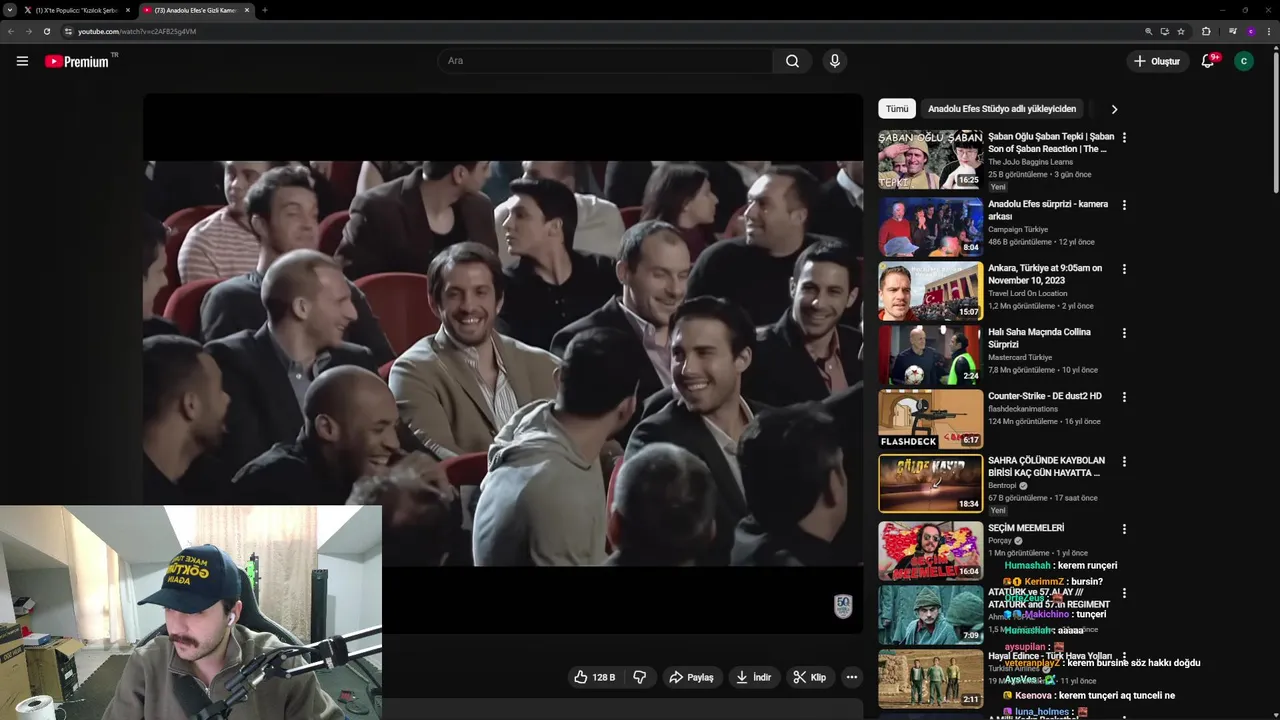This screenshot has height=720, width=1280.
Task: Click the İndir download button
Action: [x=754, y=677]
